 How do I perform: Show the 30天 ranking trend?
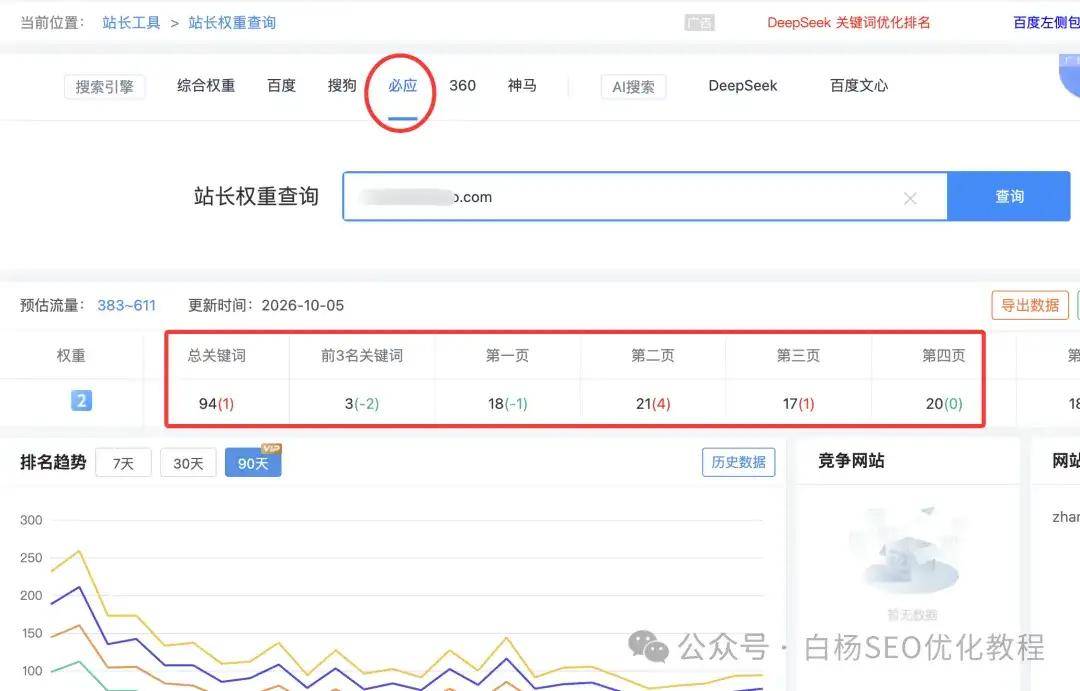pyautogui.click(x=188, y=463)
